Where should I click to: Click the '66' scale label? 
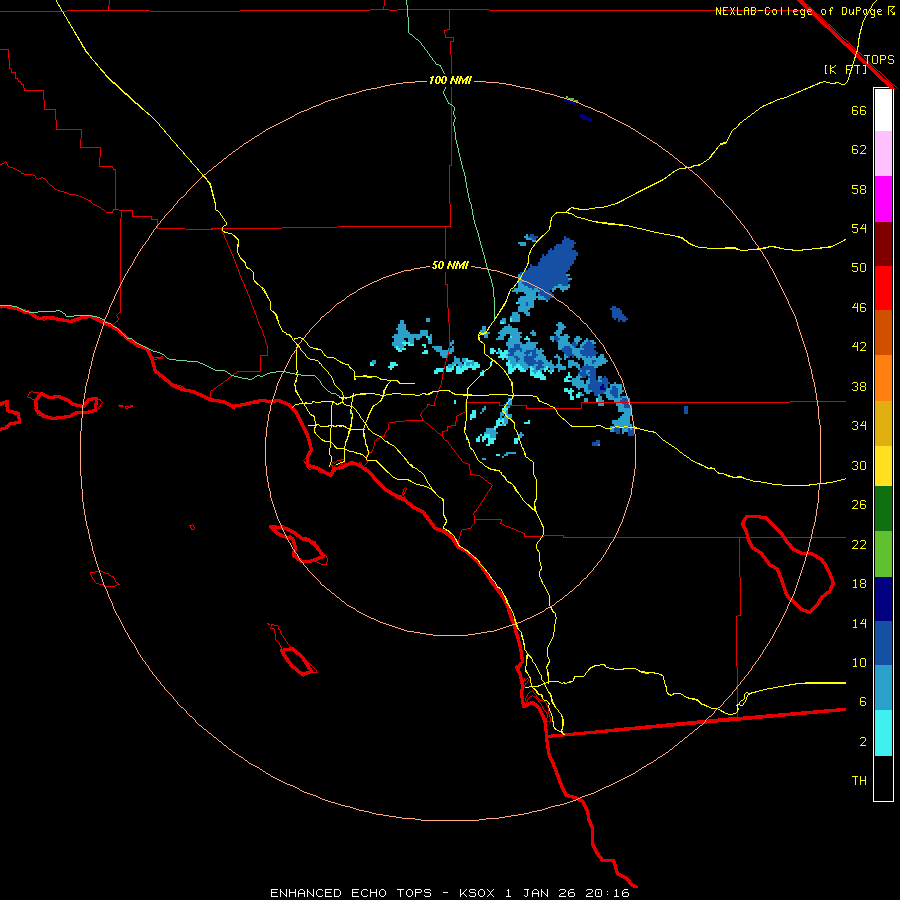click(859, 111)
